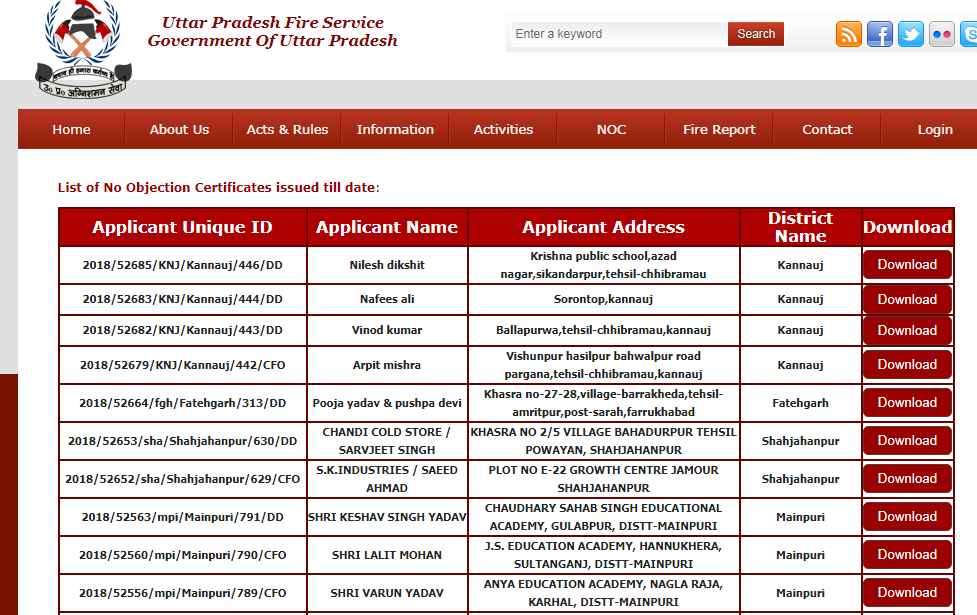Download the NOC for Nilesh dikshit
This screenshot has height=615, width=977.
click(906, 264)
